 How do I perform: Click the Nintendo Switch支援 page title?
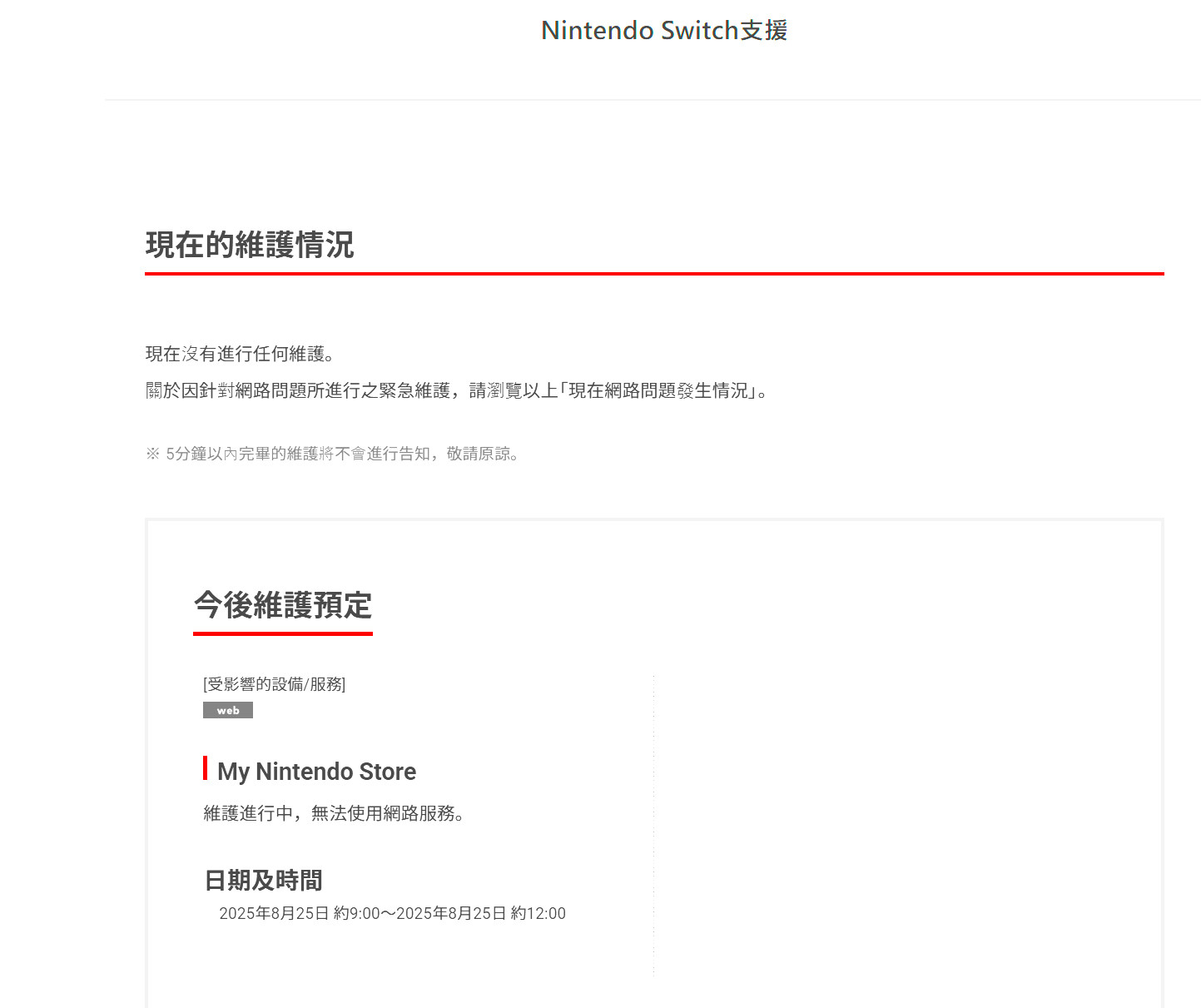(664, 30)
